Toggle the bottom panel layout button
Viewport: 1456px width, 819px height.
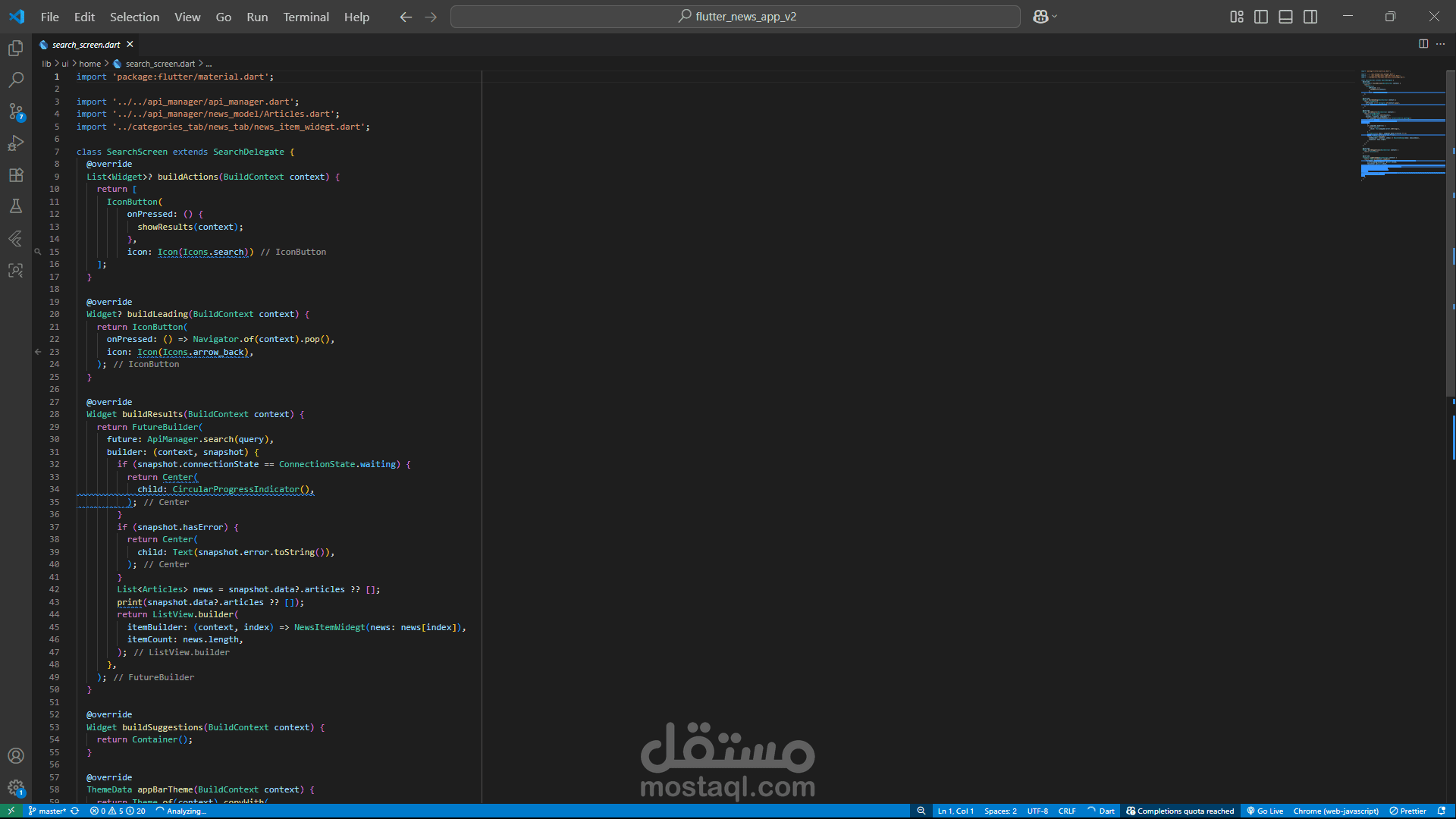tap(1285, 17)
